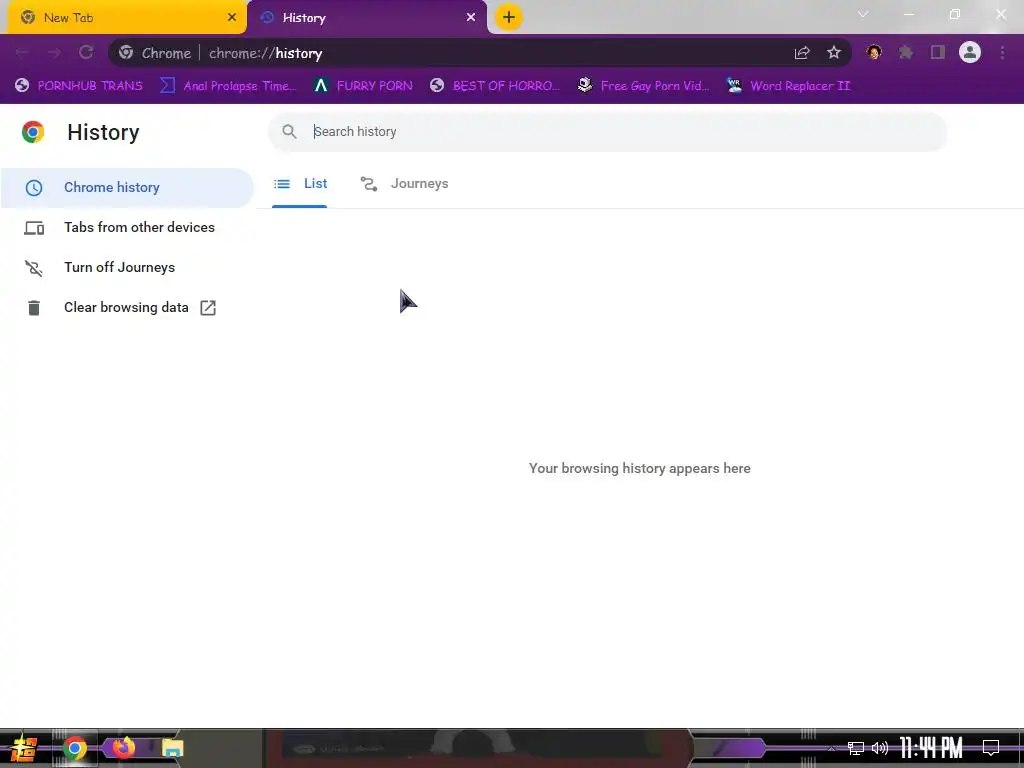Click the external link icon next to Clear browsing data

coord(208,308)
